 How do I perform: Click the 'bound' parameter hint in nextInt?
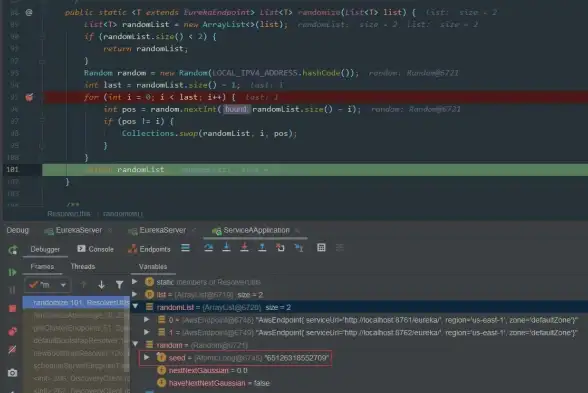pyautogui.click(x=236, y=109)
